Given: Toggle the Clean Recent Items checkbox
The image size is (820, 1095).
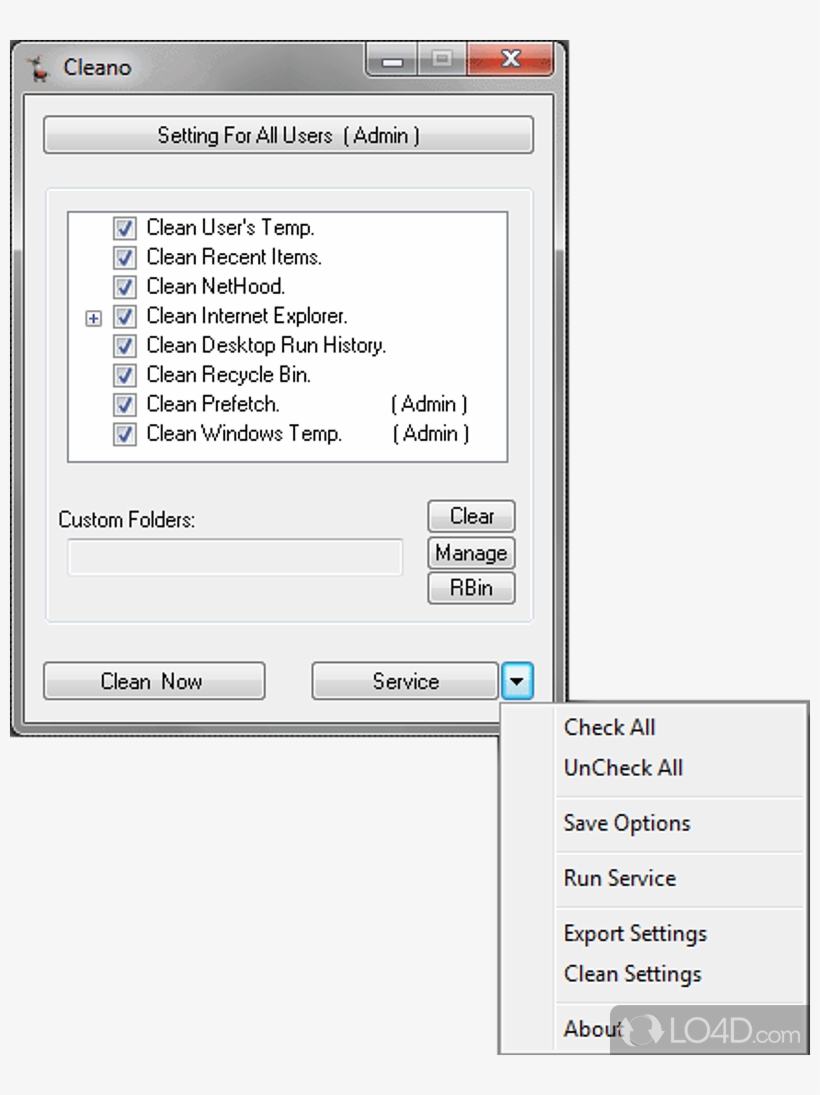Looking at the screenshot, I should coord(124,258).
